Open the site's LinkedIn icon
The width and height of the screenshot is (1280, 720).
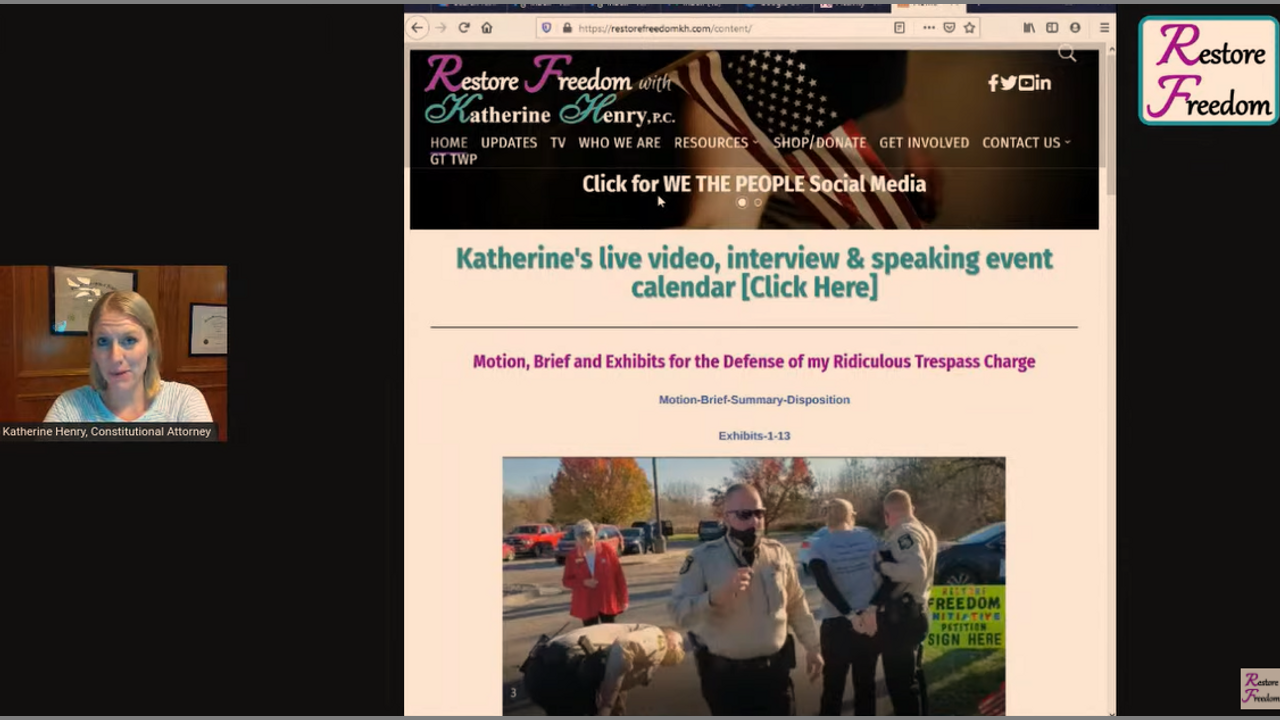pyautogui.click(x=1043, y=83)
